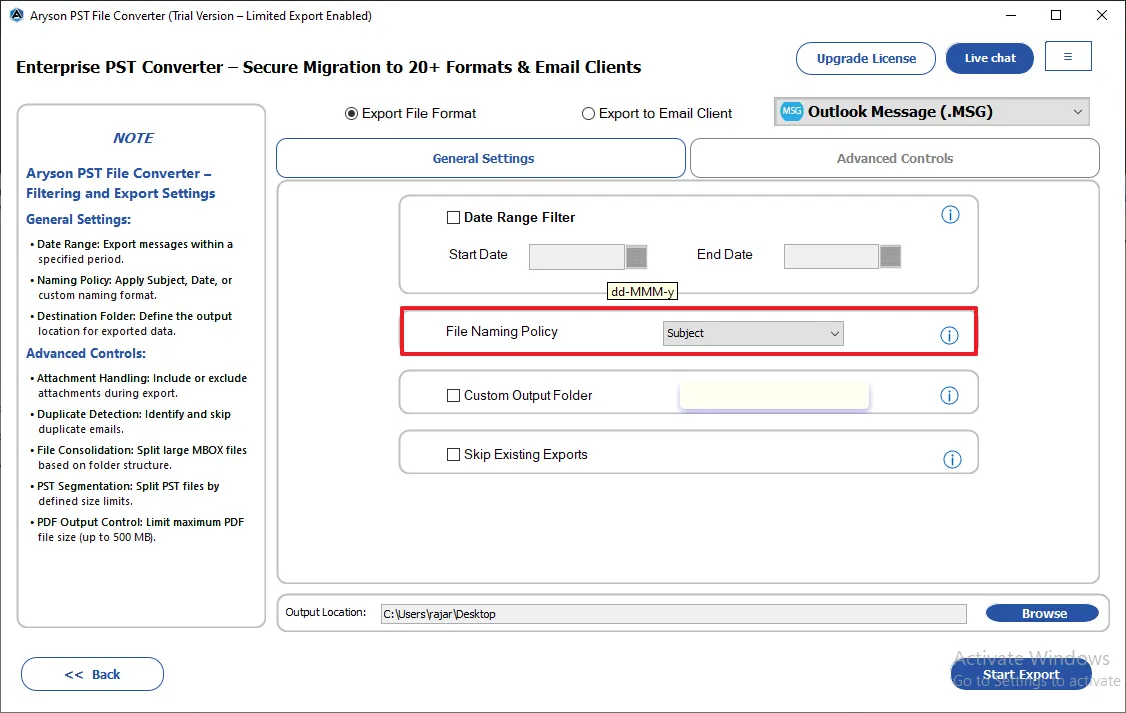Switch to the Advanced Controls tab
The image size is (1126, 713).
895,159
